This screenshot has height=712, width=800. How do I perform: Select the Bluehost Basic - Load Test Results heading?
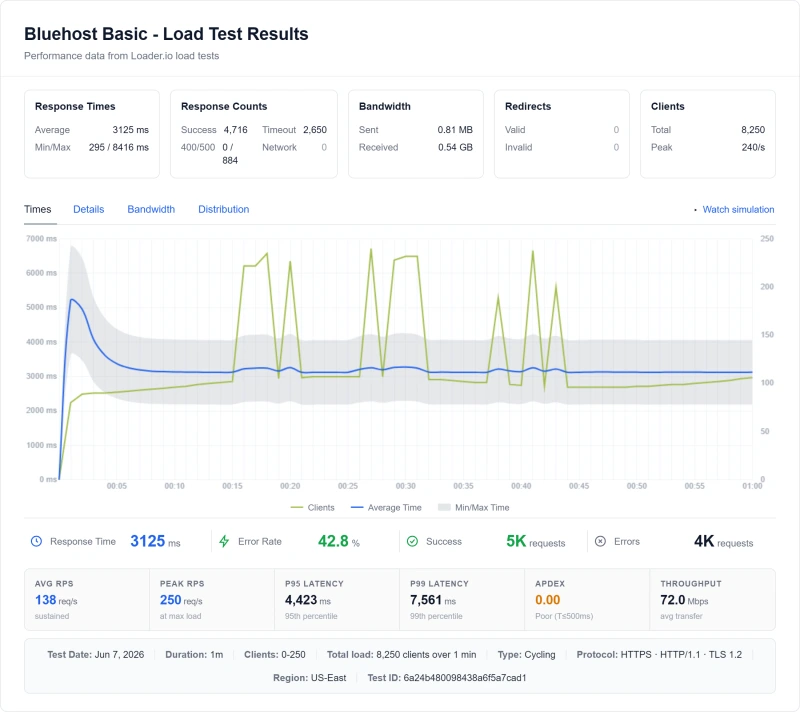coord(166,34)
